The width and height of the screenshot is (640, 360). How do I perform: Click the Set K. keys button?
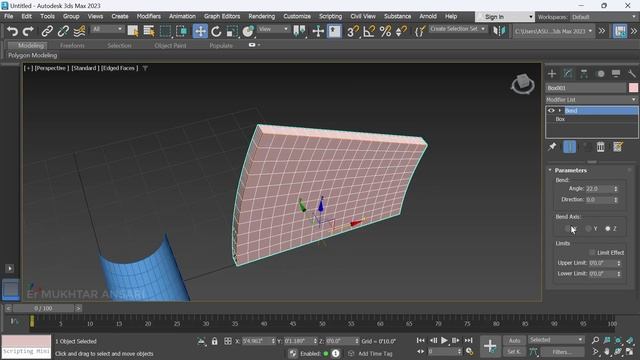[514, 351]
